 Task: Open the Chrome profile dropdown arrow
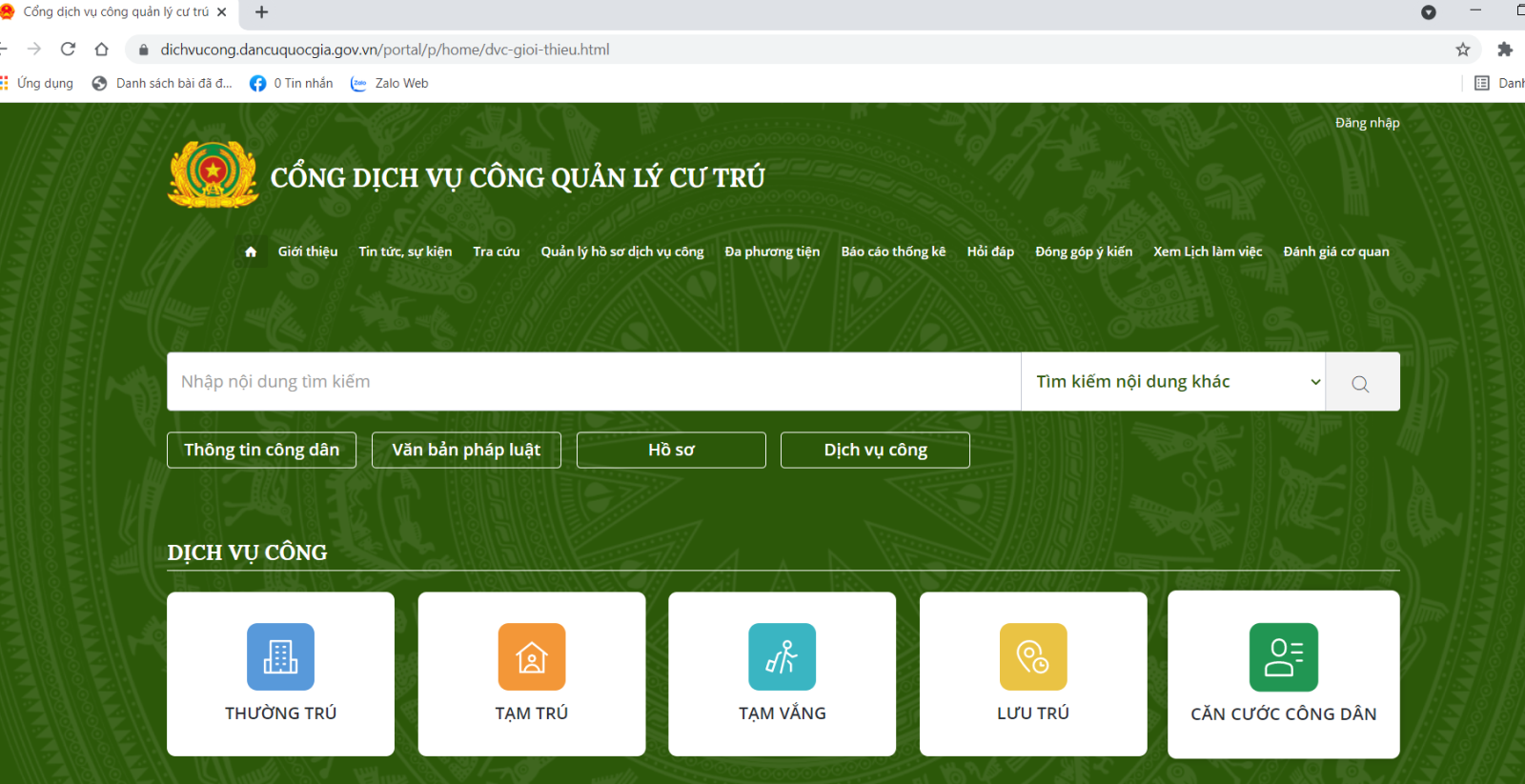coord(1428,12)
